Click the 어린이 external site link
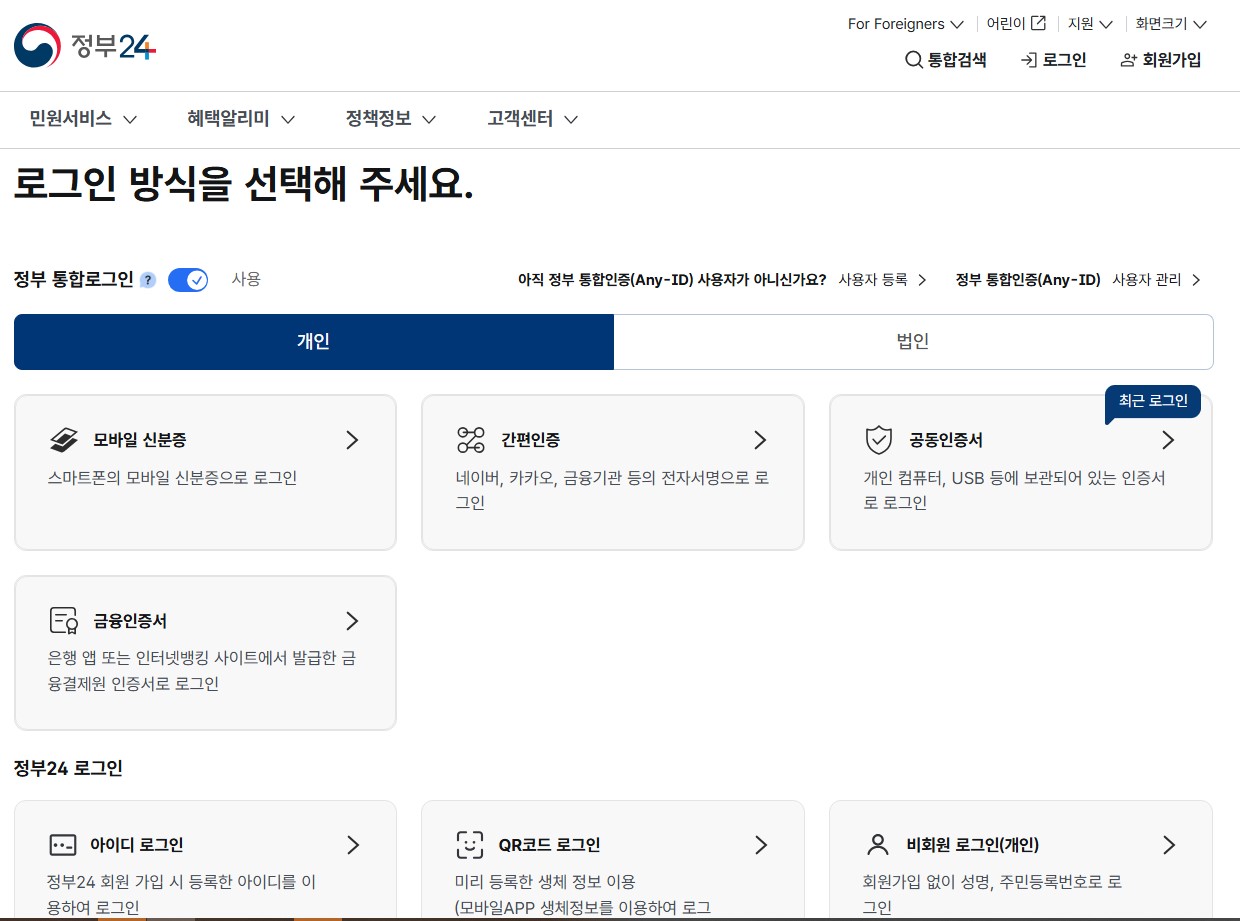Image resolution: width=1240 pixels, height=921 pixels. (x=1016, y=24)
